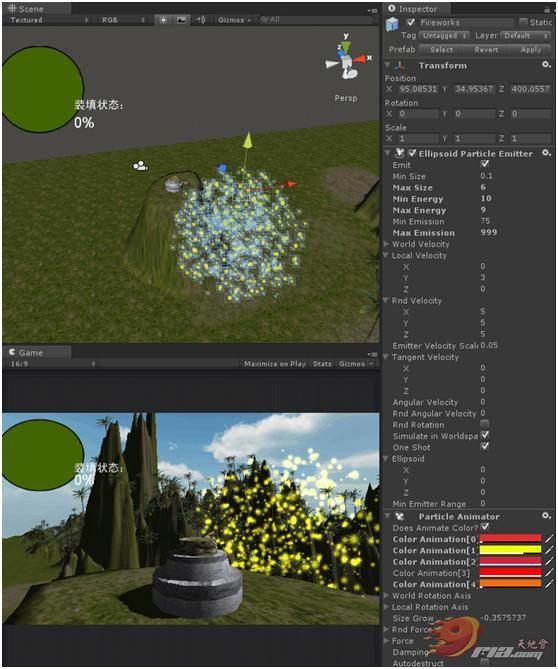Toggle Maximize on Play button
Screen dimensions: 558x669
(275, 364)
